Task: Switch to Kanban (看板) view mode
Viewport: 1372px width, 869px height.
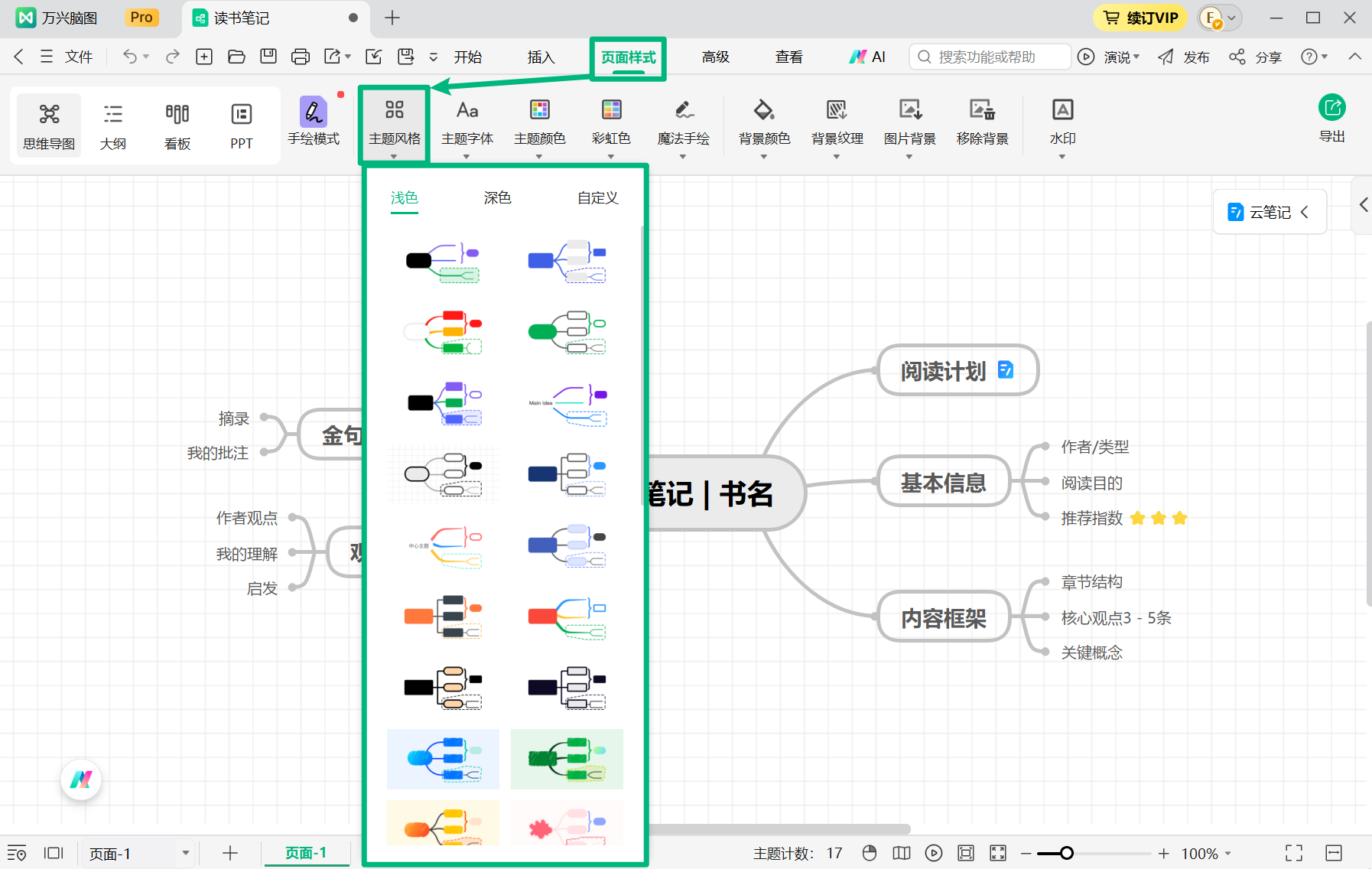Action: tap(177, 125)
